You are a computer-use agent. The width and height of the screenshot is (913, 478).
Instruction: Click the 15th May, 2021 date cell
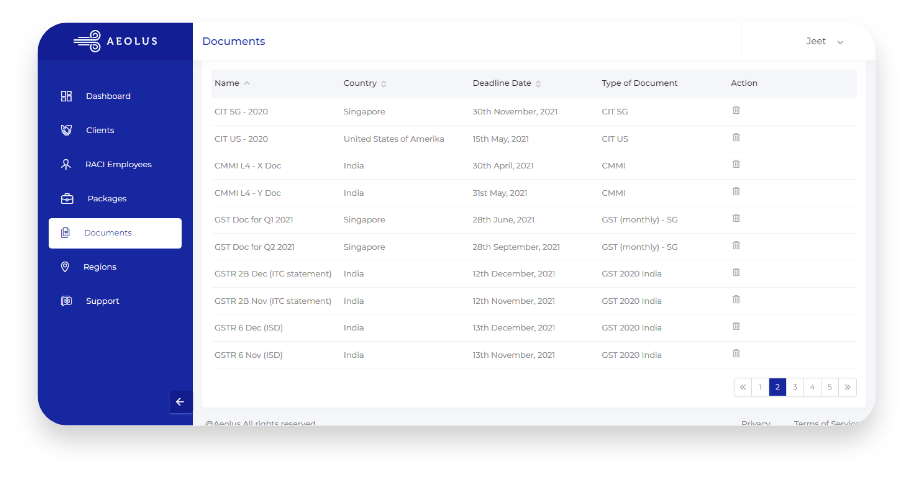(x=501, y=139)
